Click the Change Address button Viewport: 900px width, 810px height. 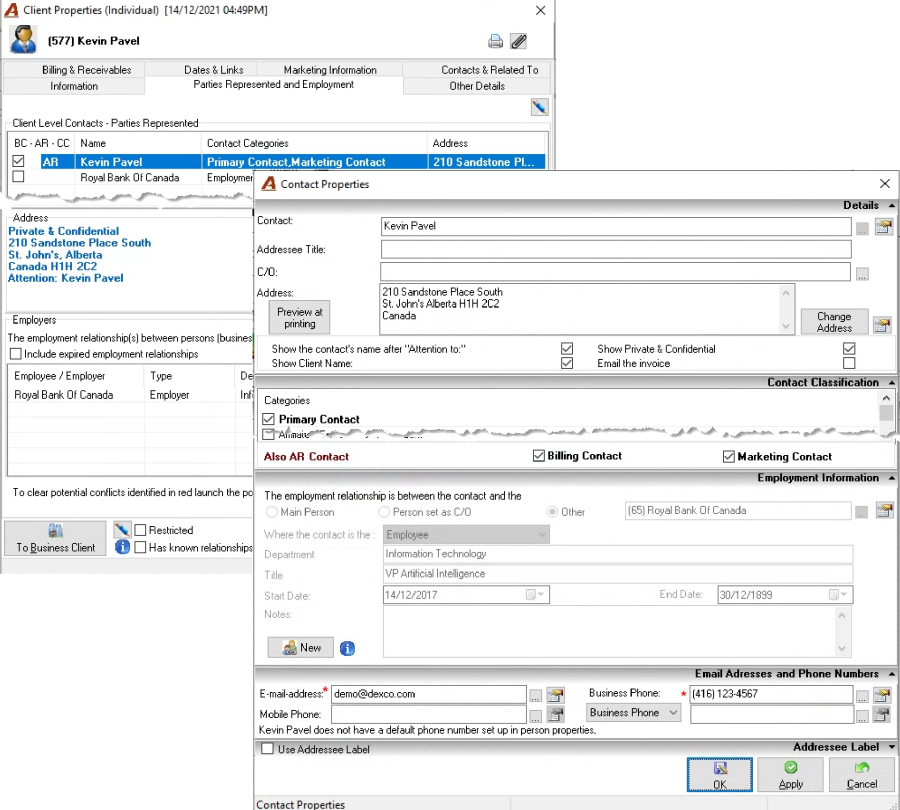(834, 322)
